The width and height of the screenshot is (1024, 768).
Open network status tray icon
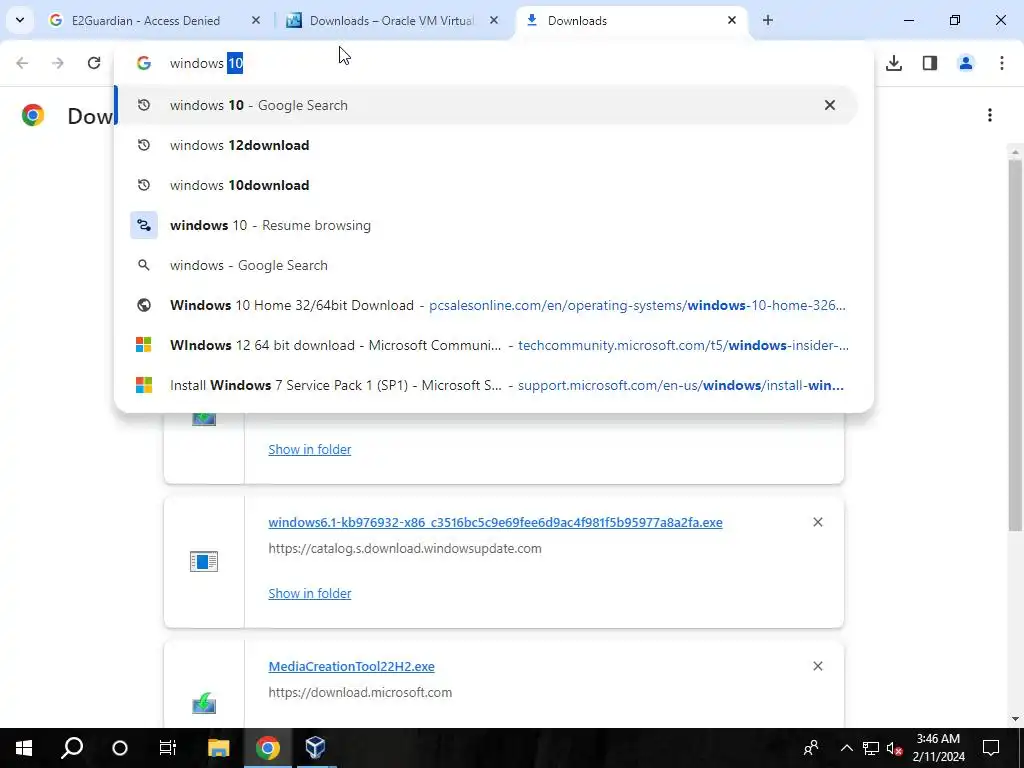tap(871, 748)
